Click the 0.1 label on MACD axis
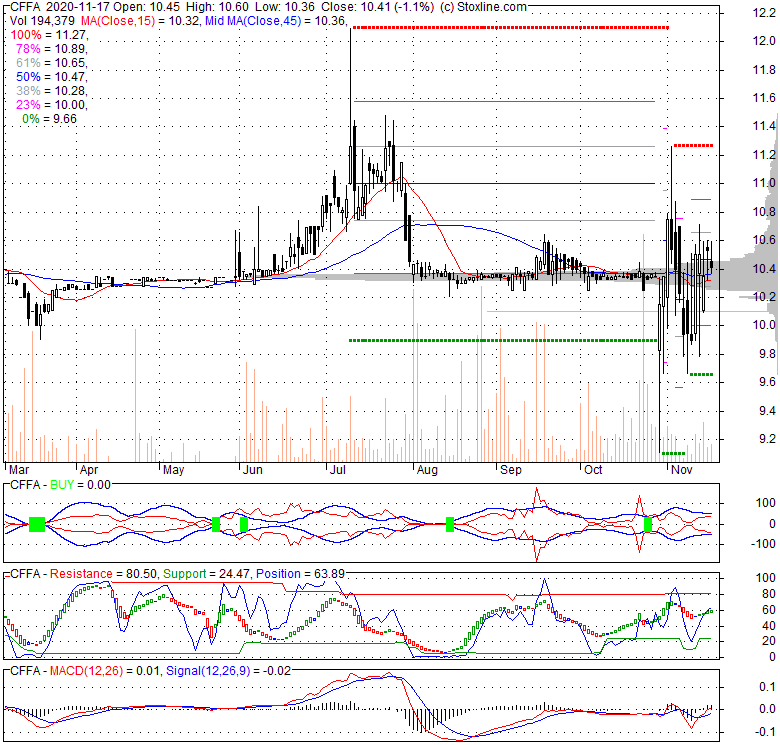The height and width of the screenshot is (745, 780). [x=767, y=687]
